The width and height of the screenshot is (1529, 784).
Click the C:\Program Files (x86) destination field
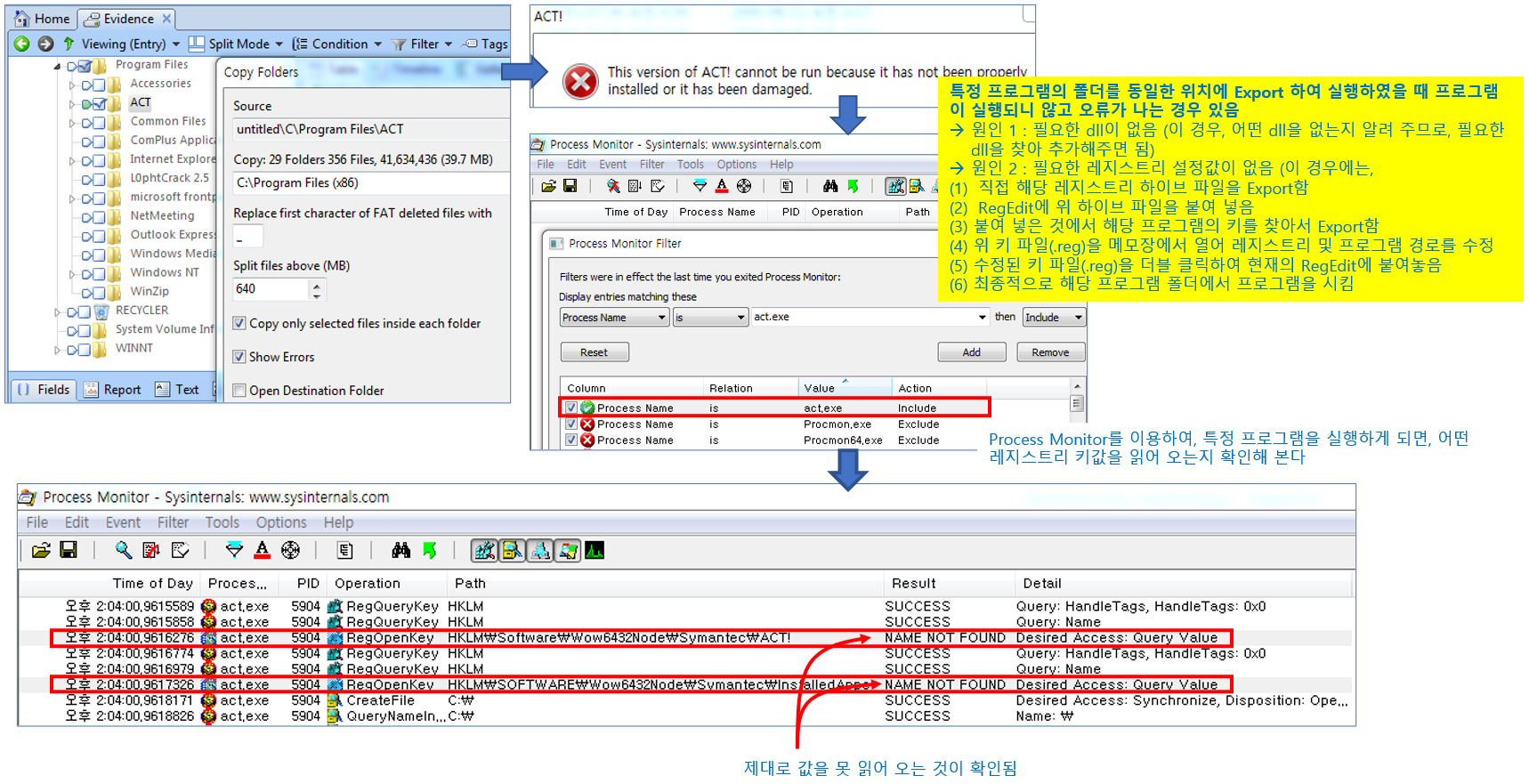pos(371,183)
